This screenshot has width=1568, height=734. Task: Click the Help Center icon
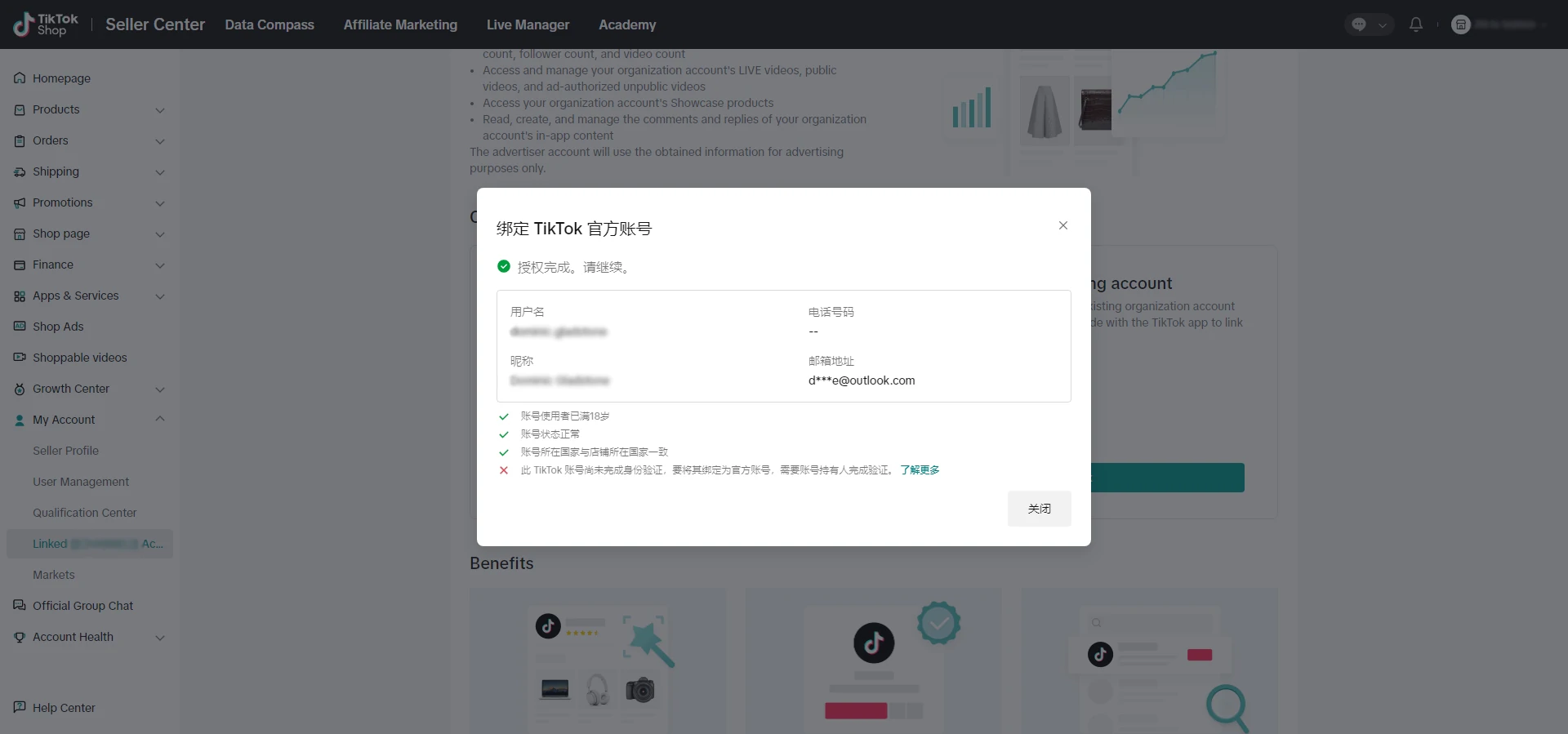click(20, 708)
